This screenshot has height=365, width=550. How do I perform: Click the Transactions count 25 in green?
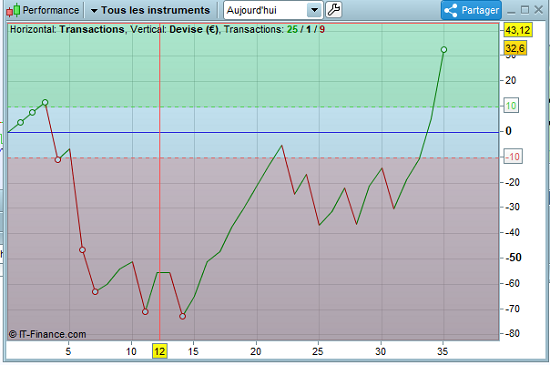tap(292, 29)
